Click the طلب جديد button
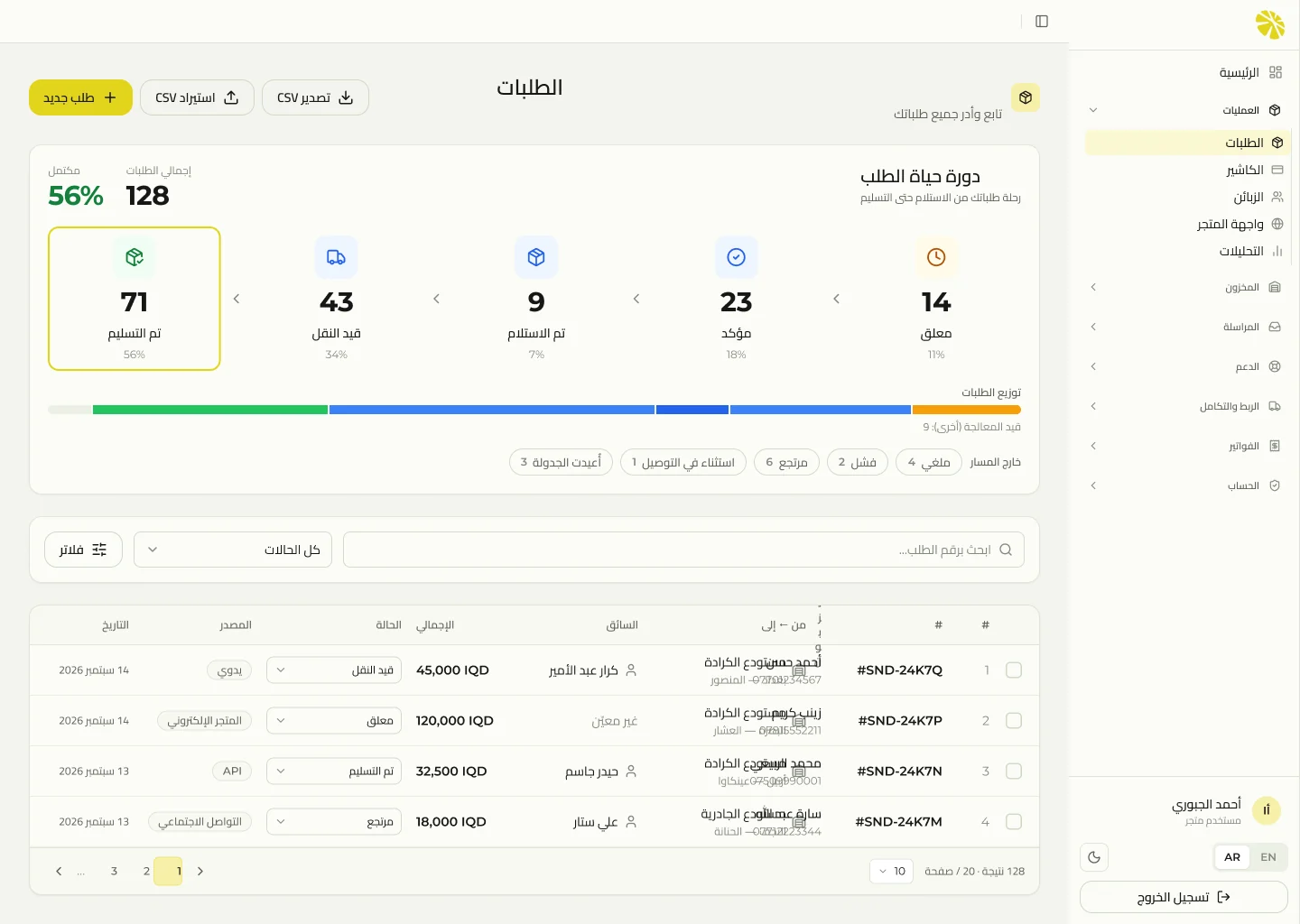This screenshot has height=924, width=1300. (x=80, y=97)
